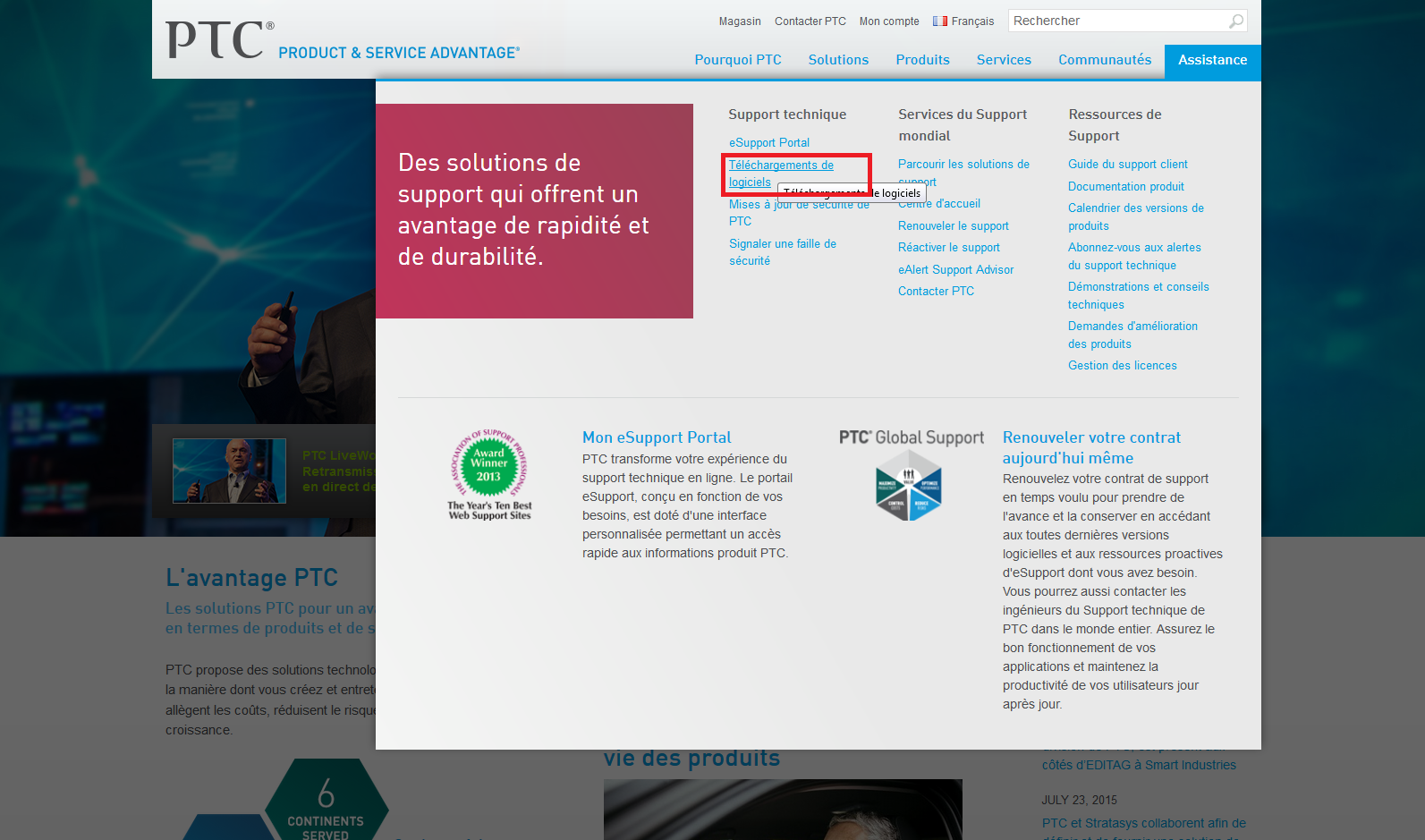Open the Services menu
The width and height of the screenshot is (1425, 840).
coord(1004,60)
